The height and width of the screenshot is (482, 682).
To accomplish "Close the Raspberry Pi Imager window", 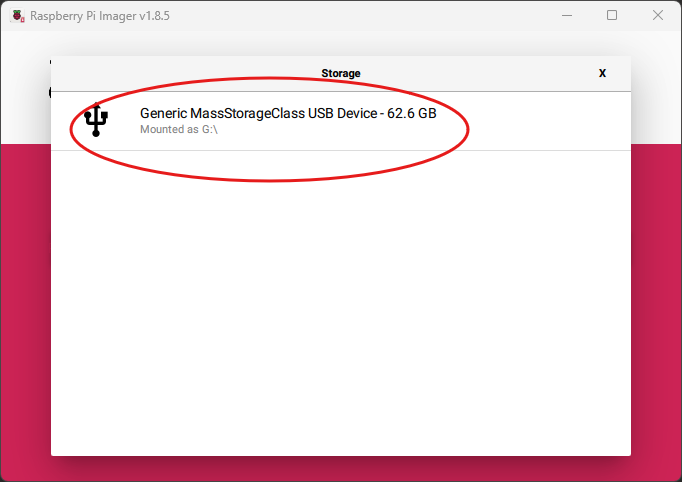I will point(657,15).
